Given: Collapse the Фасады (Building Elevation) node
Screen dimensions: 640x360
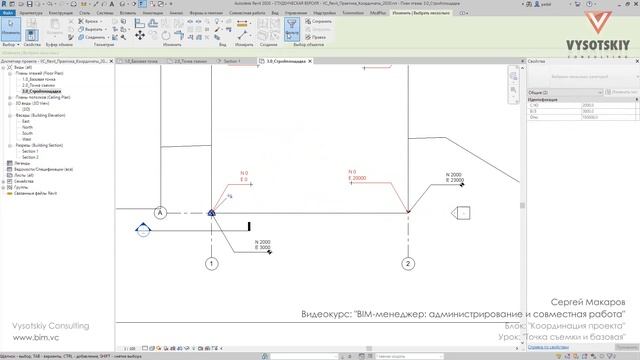Looking at the screenshot, I should click(x=10, y=116).
